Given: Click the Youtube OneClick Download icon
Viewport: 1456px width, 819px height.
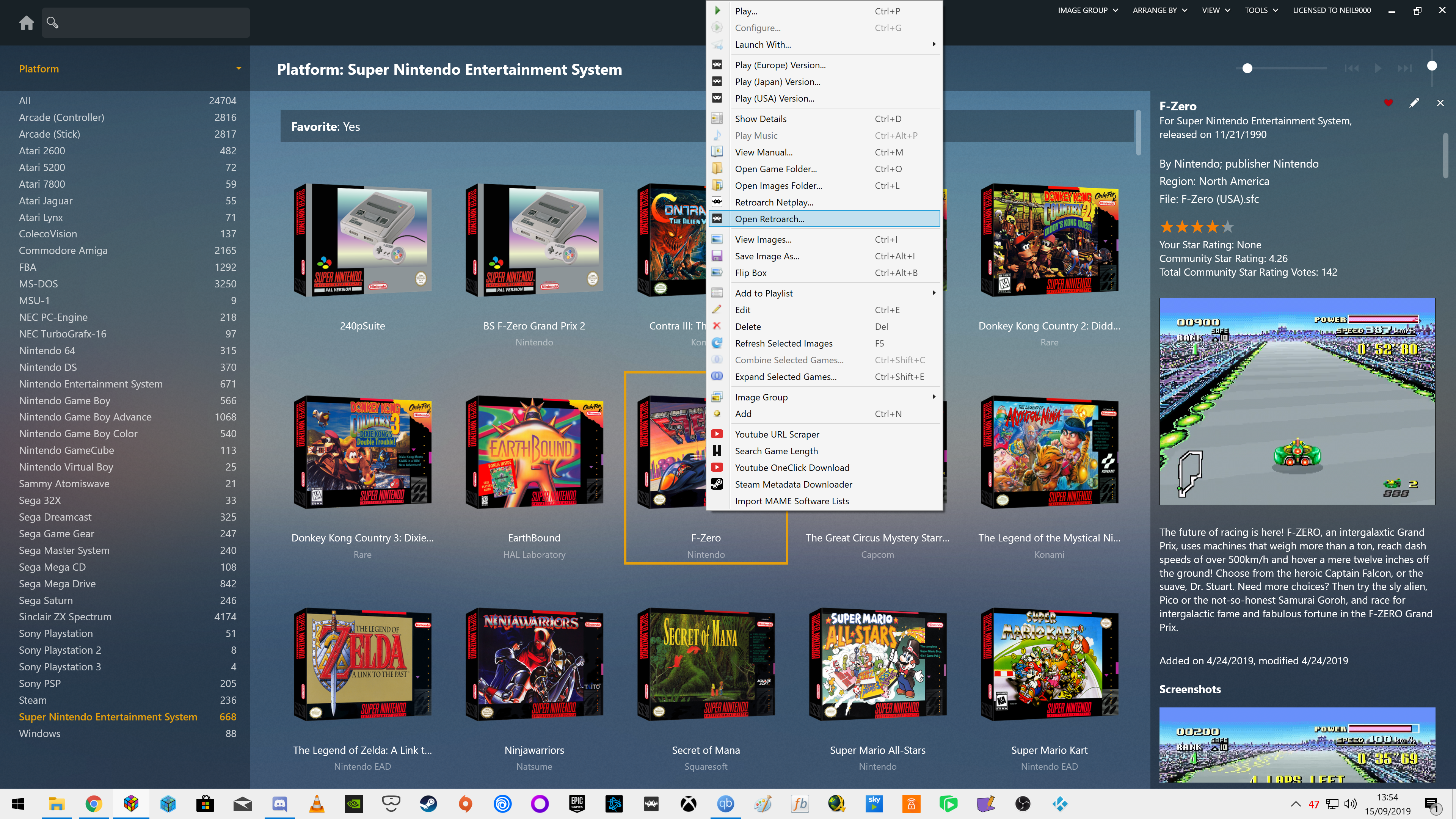Looking at the screenshot, I should click(x=717, y=468).
